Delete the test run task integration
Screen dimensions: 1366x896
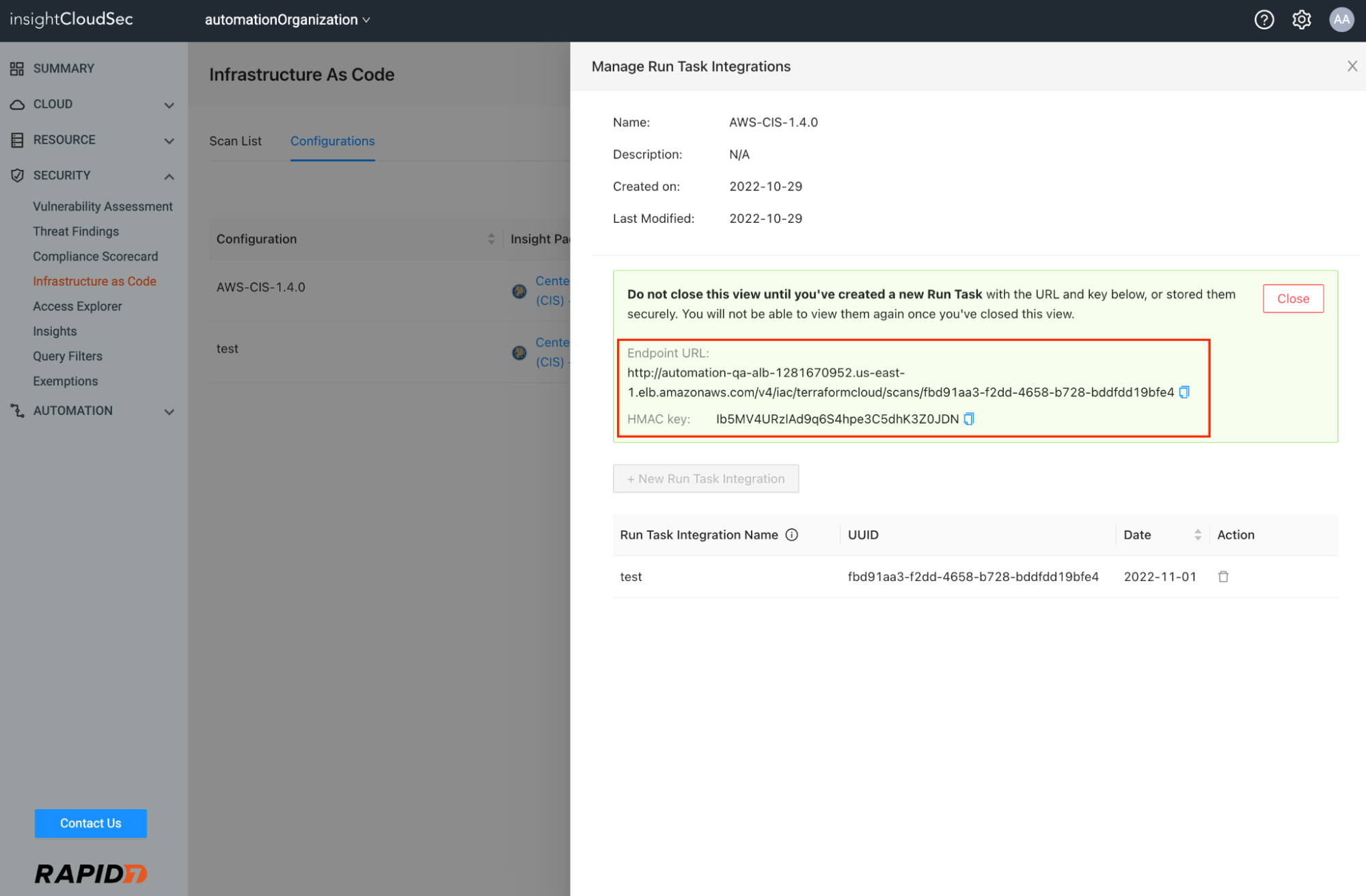1223,577
